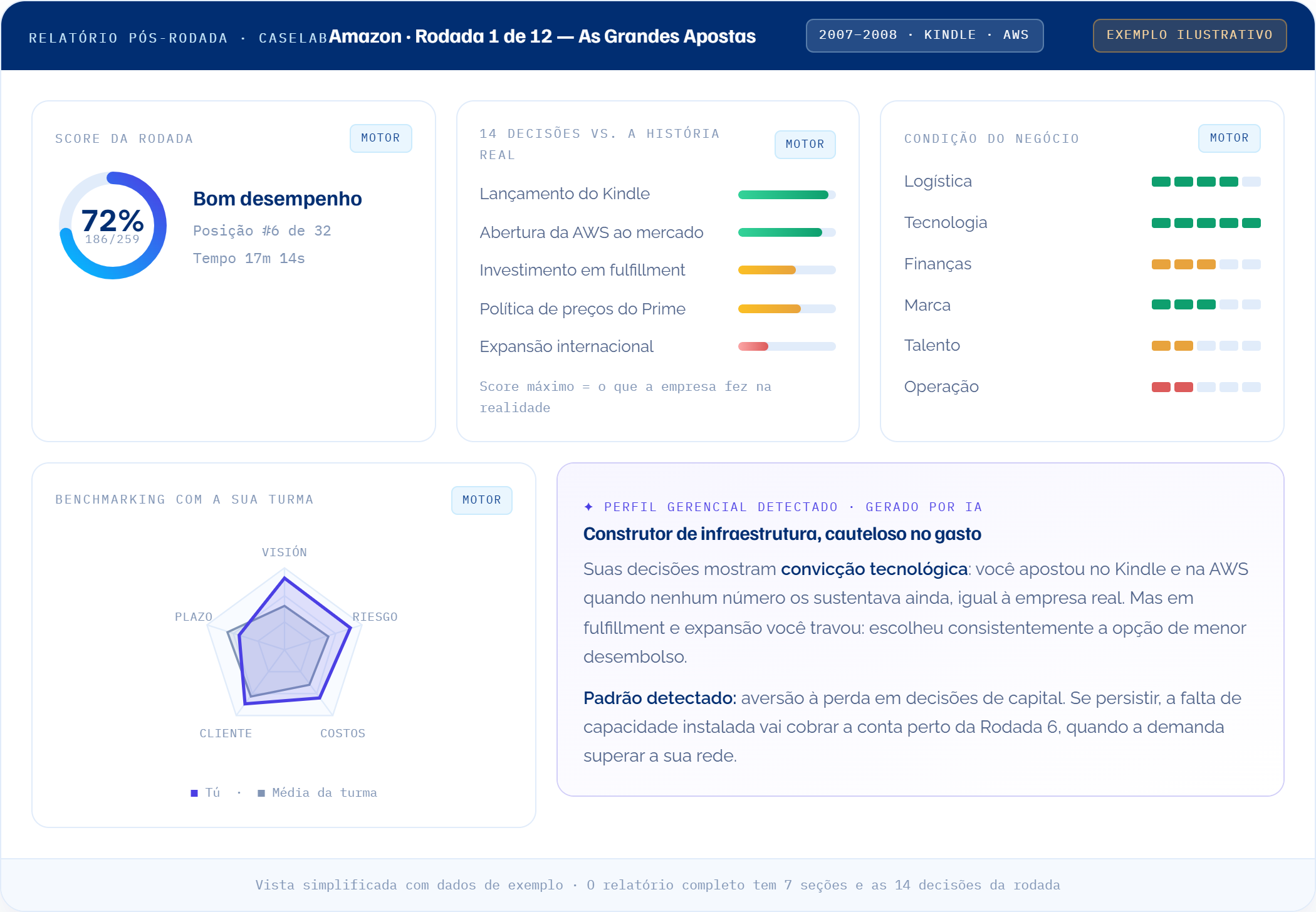Click the RIESGO axis label on radar

[x=375, y=617]
